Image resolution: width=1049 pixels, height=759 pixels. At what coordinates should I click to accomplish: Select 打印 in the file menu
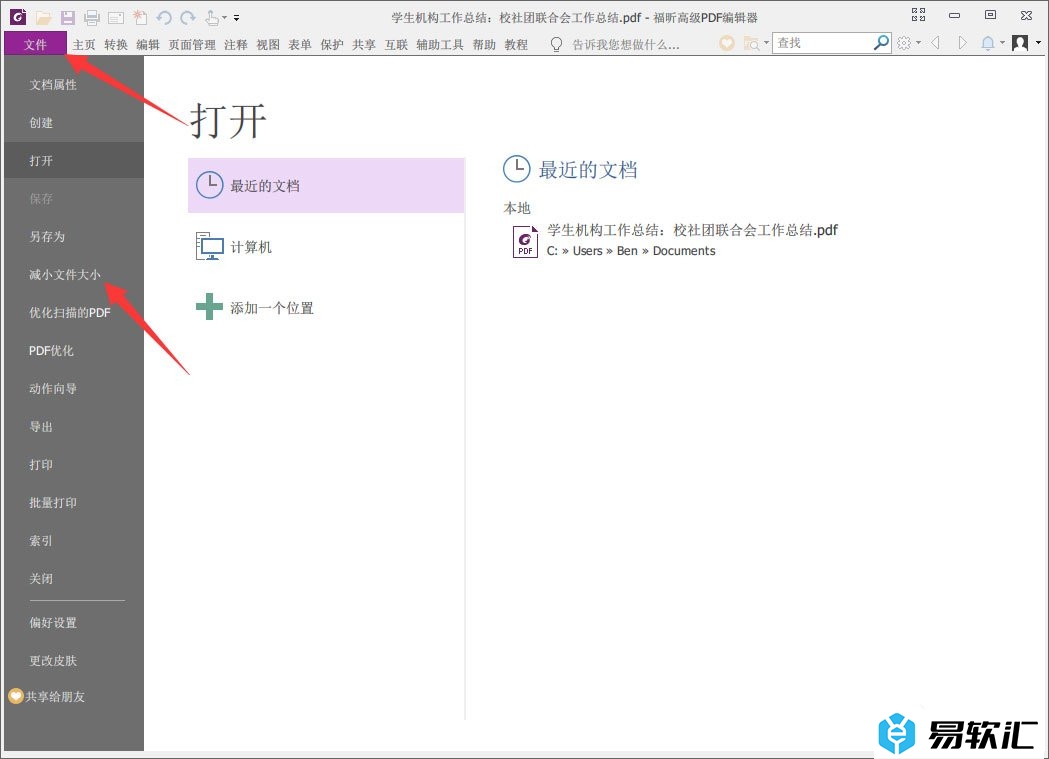tap(74, 465)
